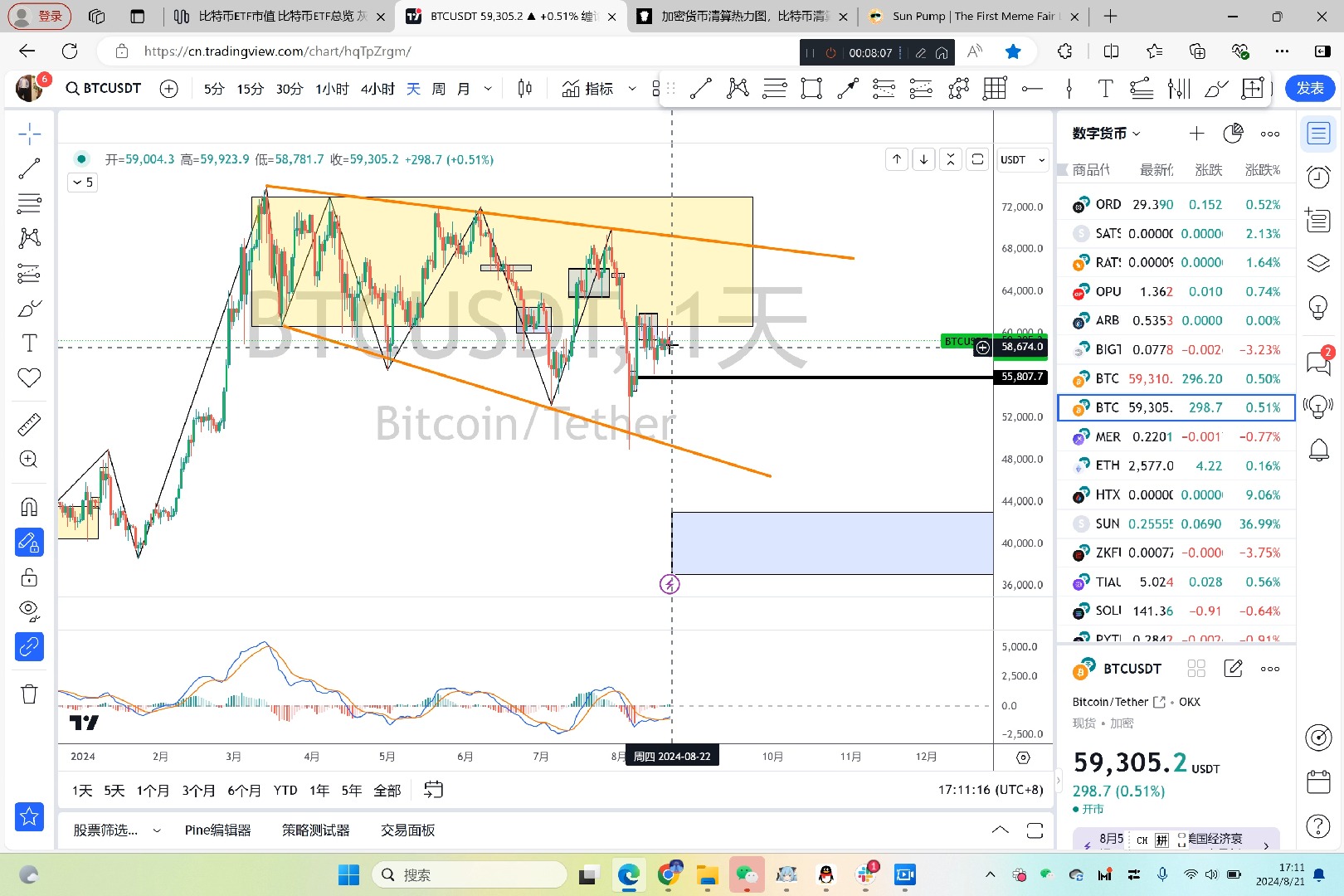The width and height of the screenshot is (1344, 896).
Task: Click the 发表 publish button
Action: [1310, 88]
